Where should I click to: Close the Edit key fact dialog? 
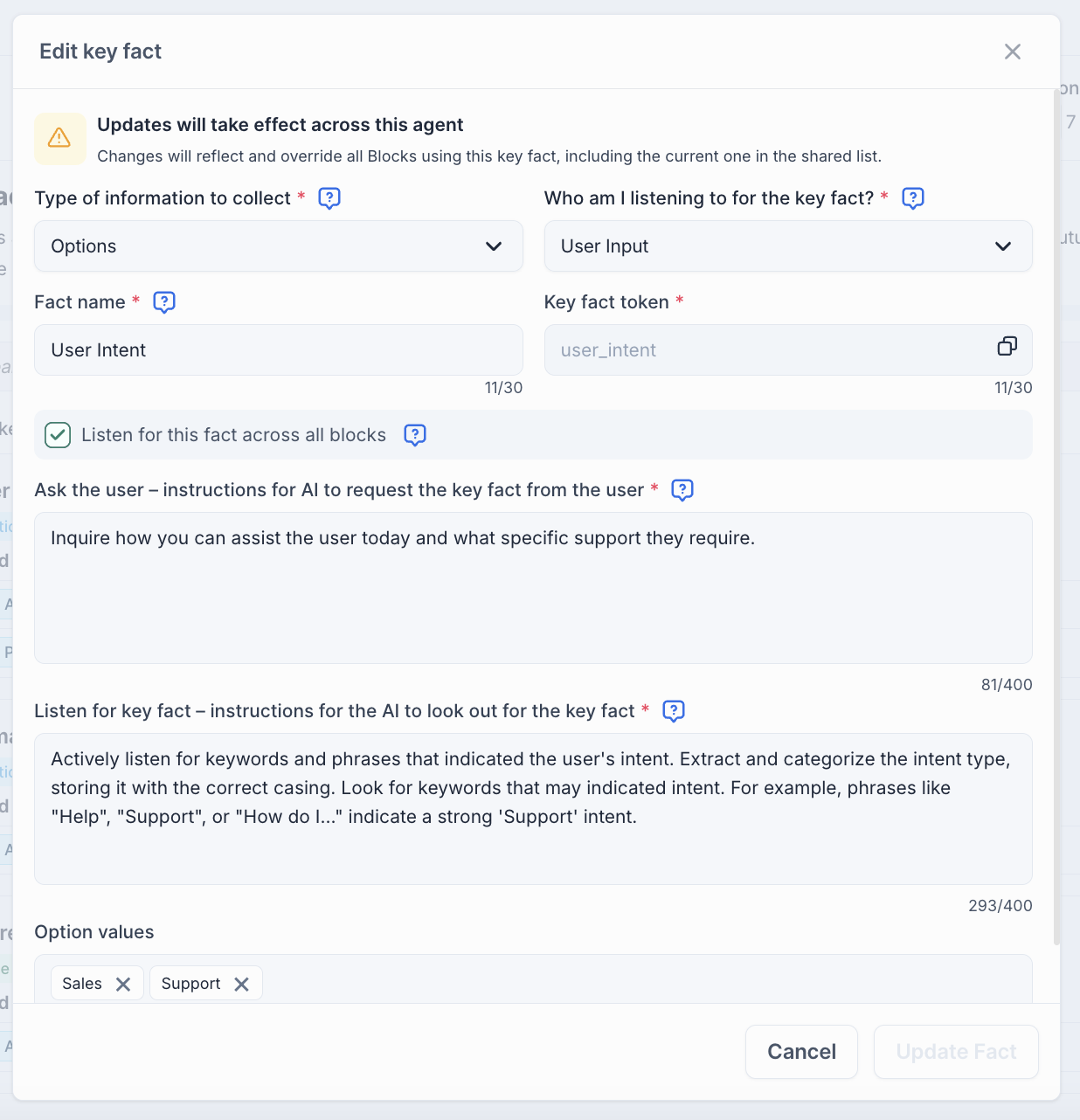coord(1013,52)
